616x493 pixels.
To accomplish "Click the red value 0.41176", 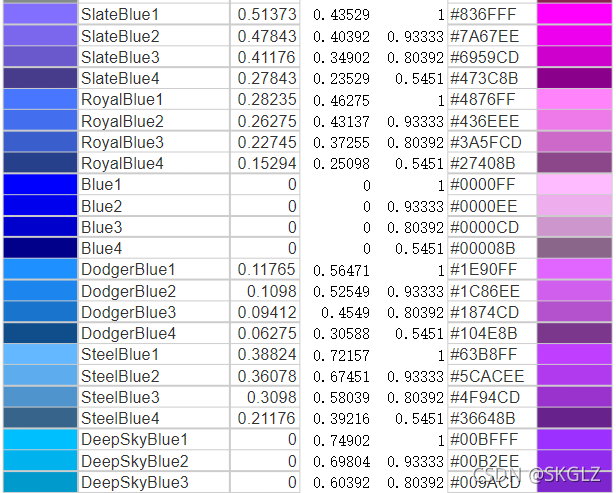I will [x=266, y=57].
